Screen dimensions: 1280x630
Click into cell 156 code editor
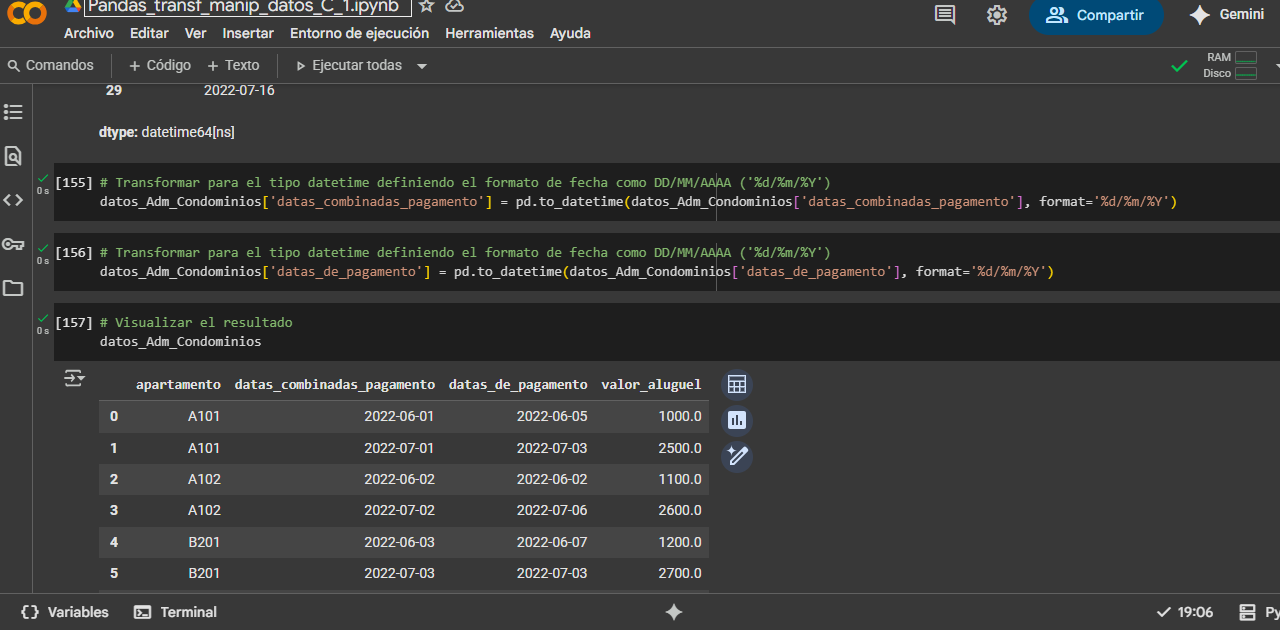(666, 262)
